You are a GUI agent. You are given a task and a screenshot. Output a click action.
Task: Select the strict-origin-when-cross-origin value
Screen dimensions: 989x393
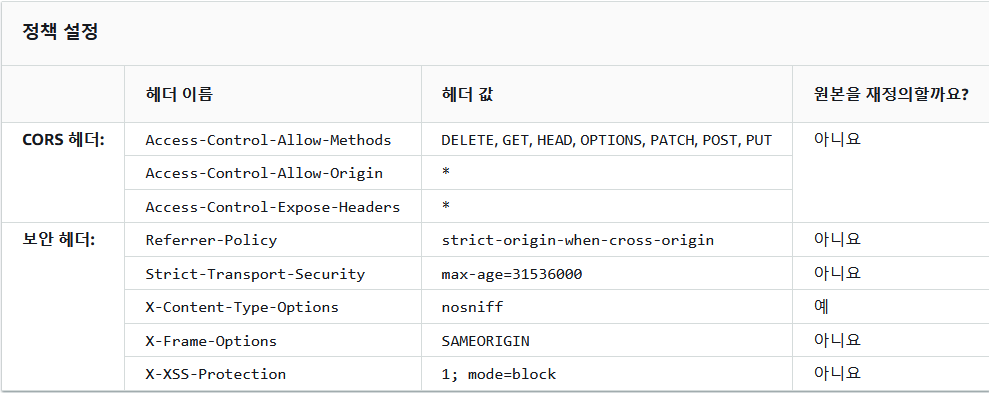(x=578, y=240)
